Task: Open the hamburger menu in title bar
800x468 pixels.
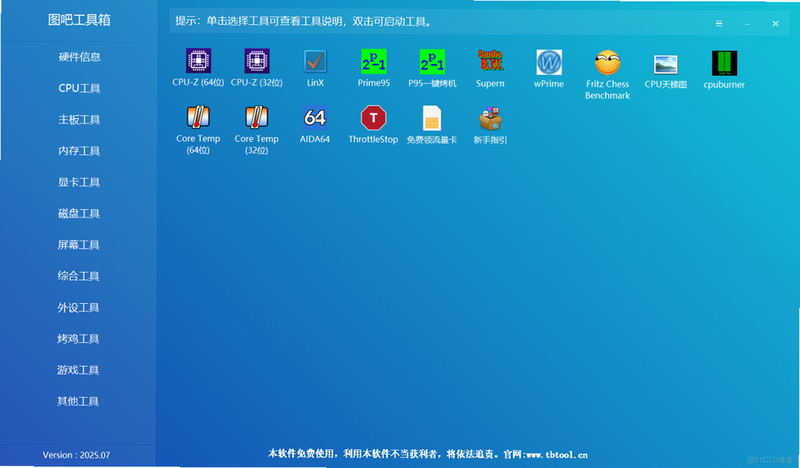Action: tap(719, 23)
